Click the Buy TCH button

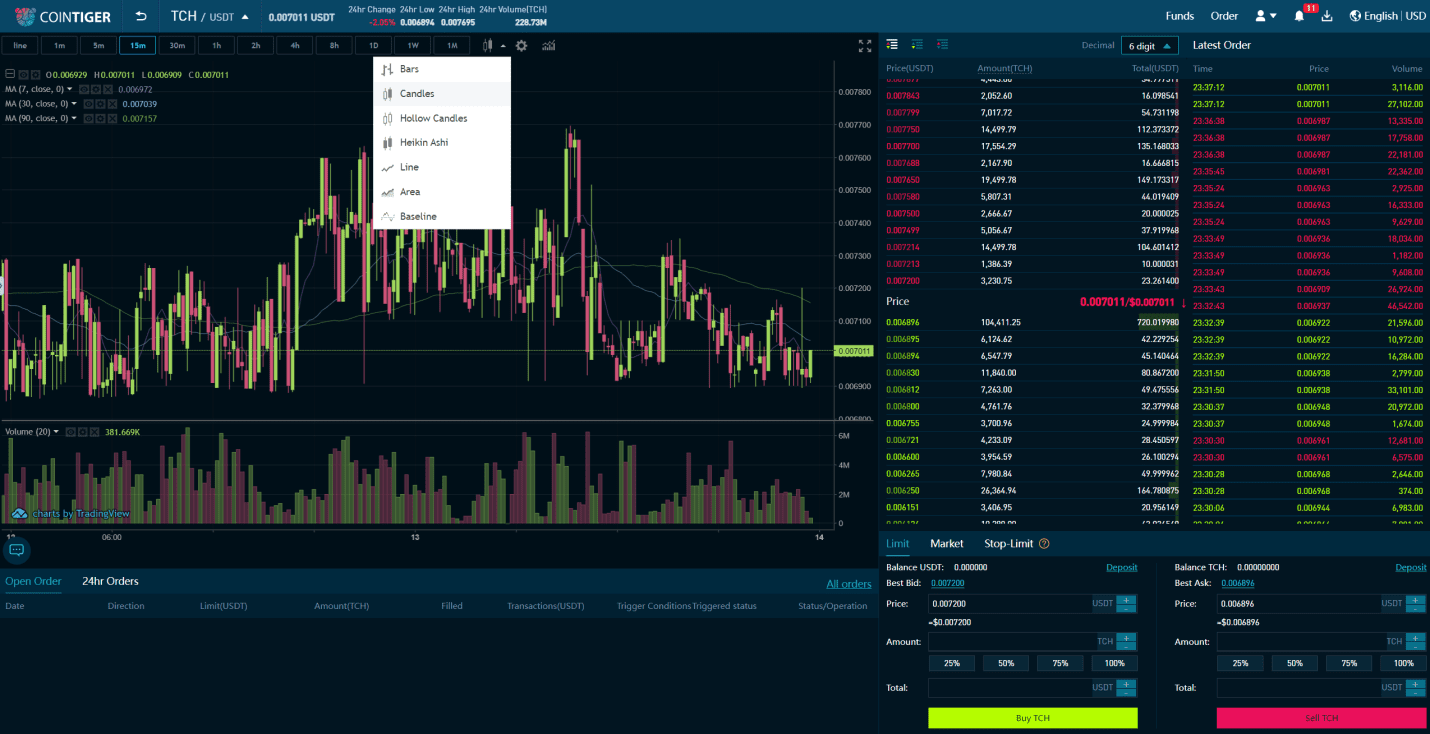coord(1033,718)
